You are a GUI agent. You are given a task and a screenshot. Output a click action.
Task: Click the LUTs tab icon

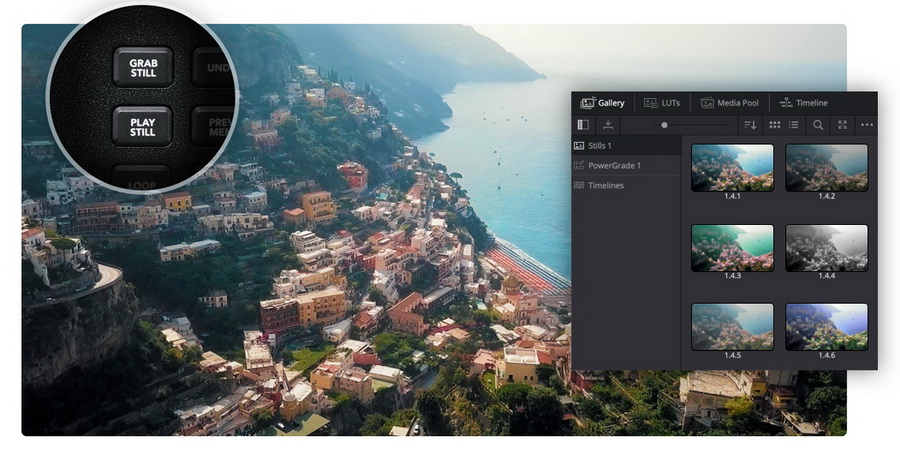click(651, 103)
